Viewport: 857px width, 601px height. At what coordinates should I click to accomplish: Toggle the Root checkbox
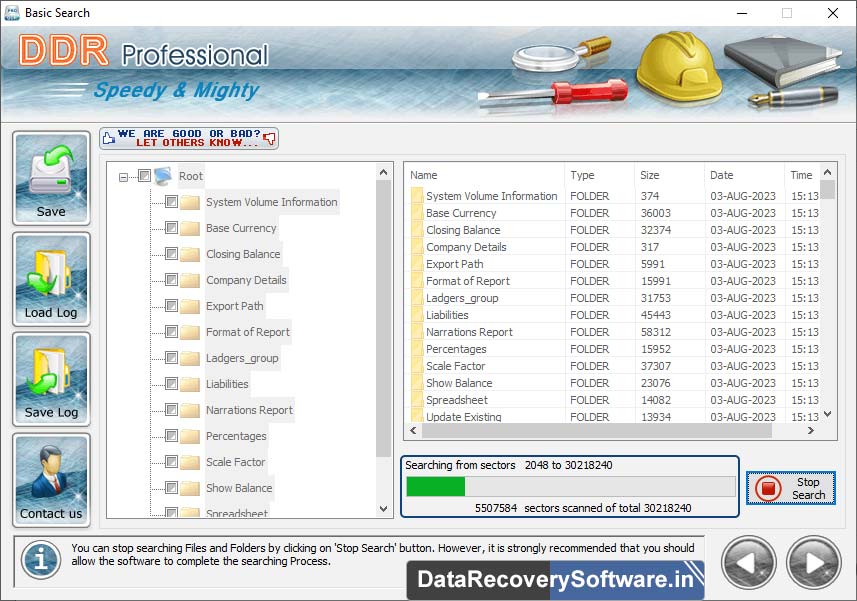[144, 175]
